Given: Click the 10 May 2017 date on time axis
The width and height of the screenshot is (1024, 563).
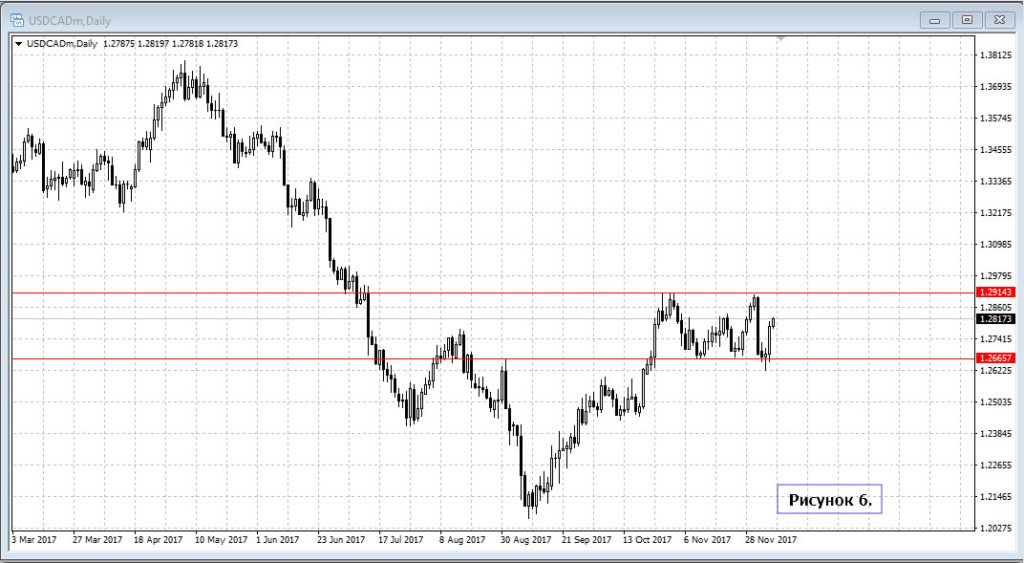Looking at the screenshot, I should (x=220, y=539).
